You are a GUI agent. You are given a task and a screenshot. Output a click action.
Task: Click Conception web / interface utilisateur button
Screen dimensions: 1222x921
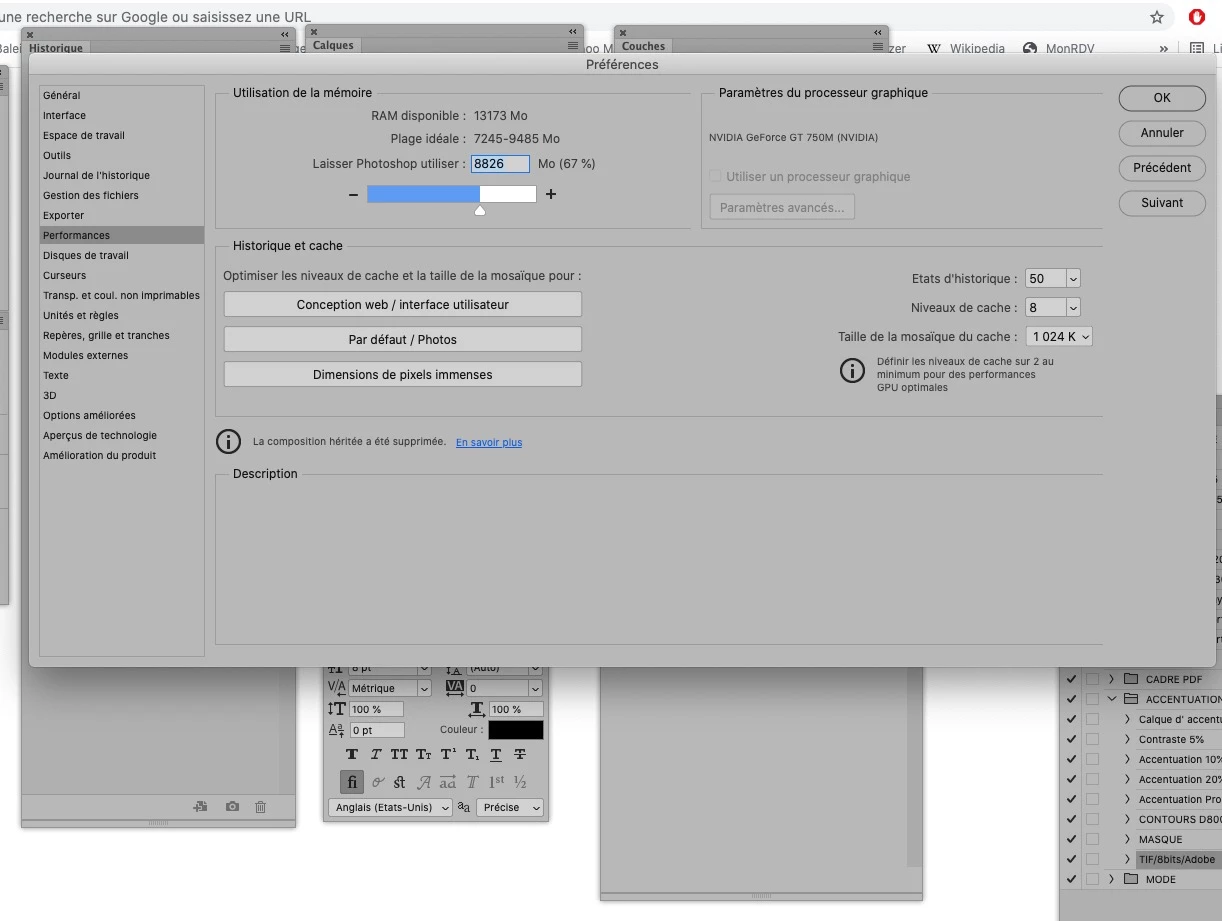pyautogui.click(x=403, y=305)
